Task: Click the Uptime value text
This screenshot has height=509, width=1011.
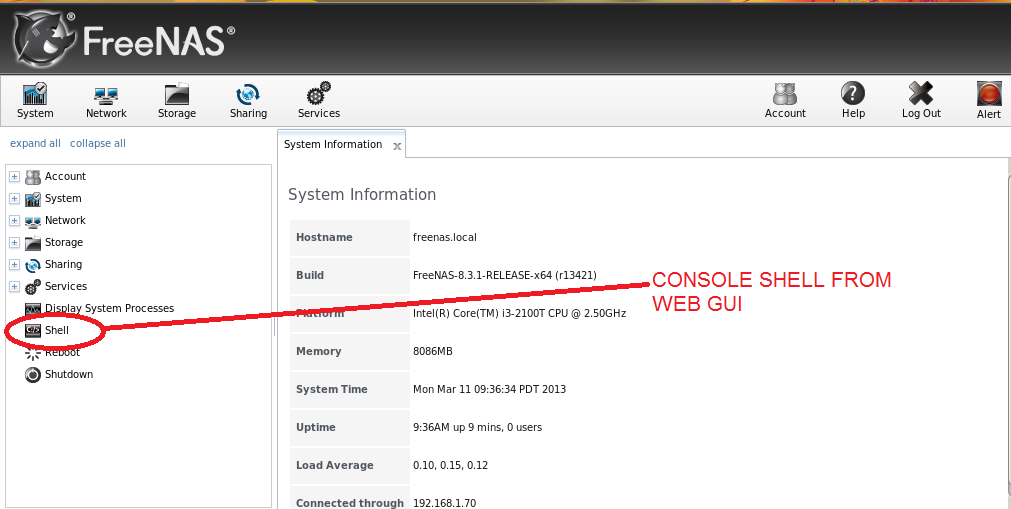Action: click(x=478, y=427)
